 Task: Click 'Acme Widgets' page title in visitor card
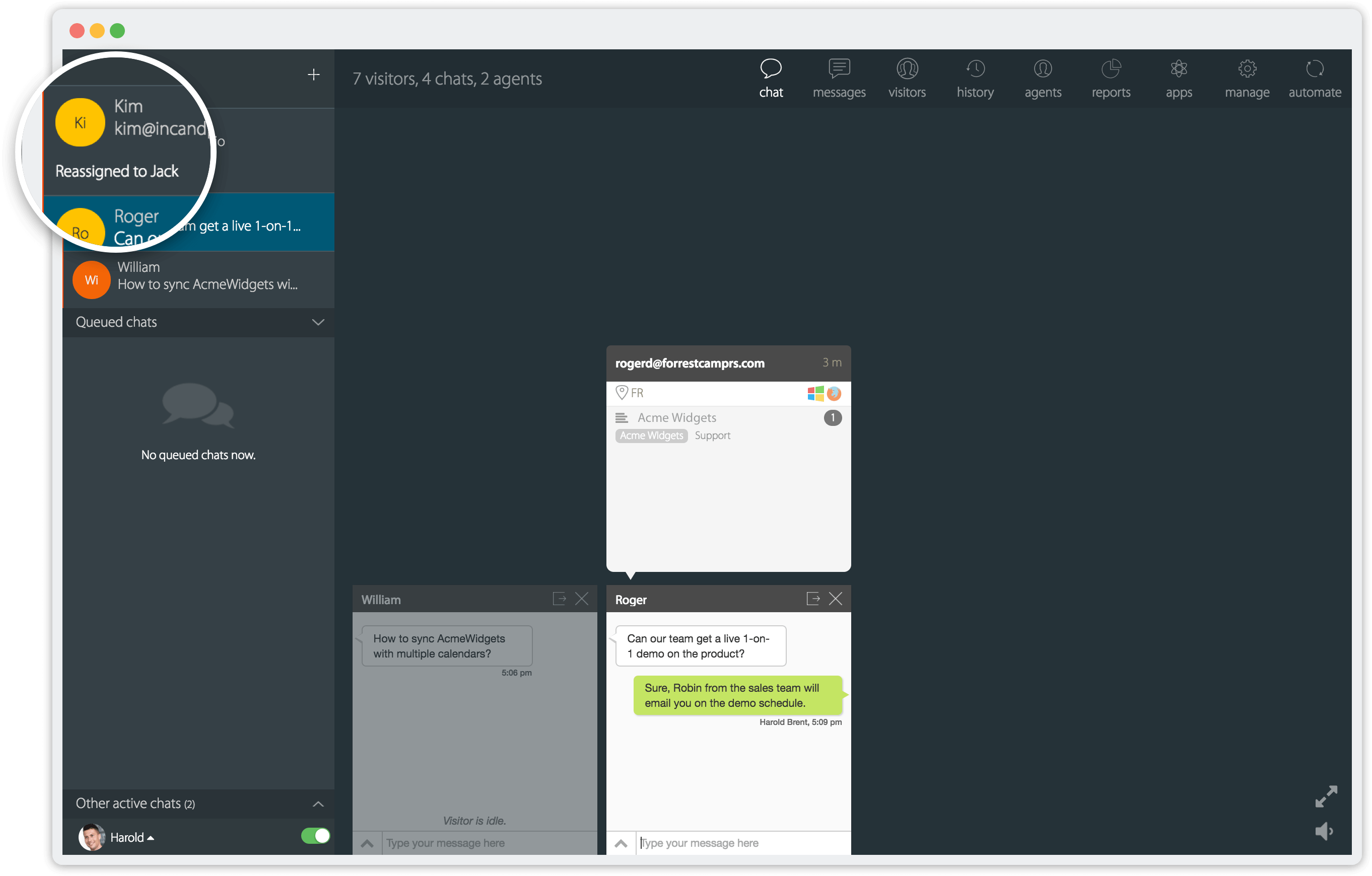tap(677, 417)
